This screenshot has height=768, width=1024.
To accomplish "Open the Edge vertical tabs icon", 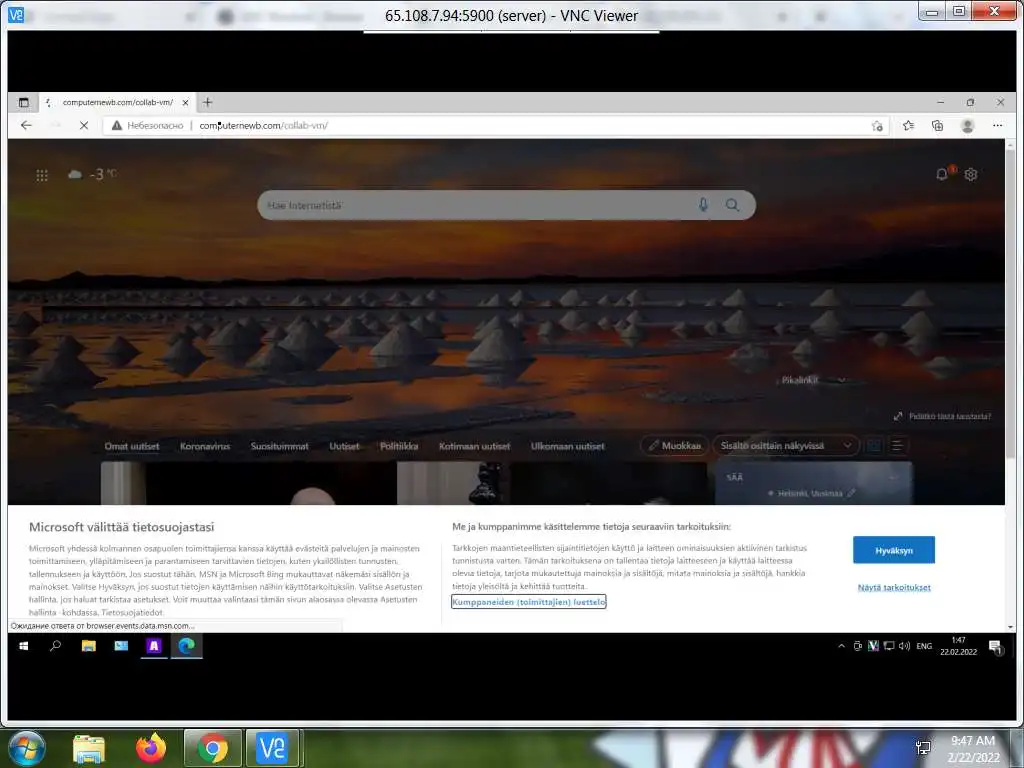I will (x=24, y=103).
